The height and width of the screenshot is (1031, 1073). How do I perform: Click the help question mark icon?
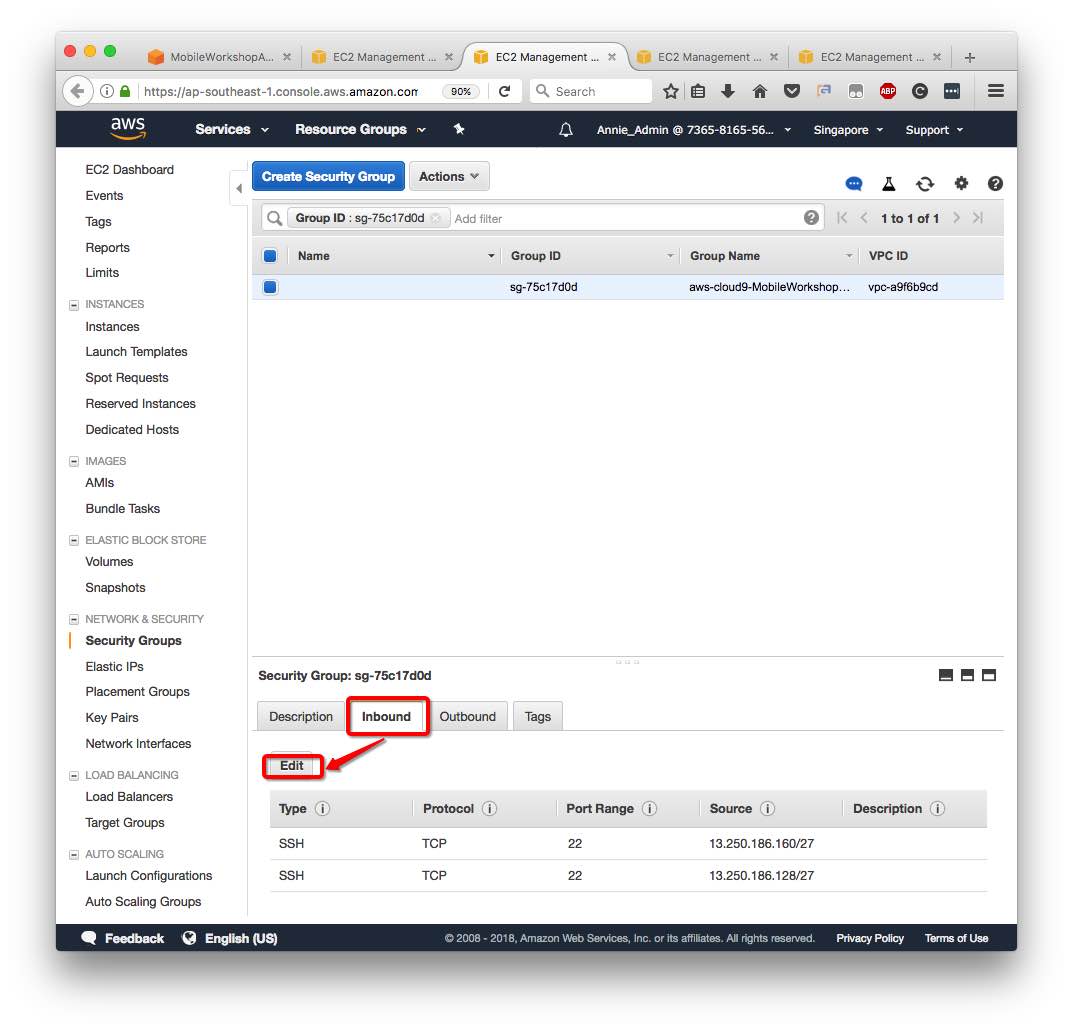pyautogui.click(x=995, y=183)
